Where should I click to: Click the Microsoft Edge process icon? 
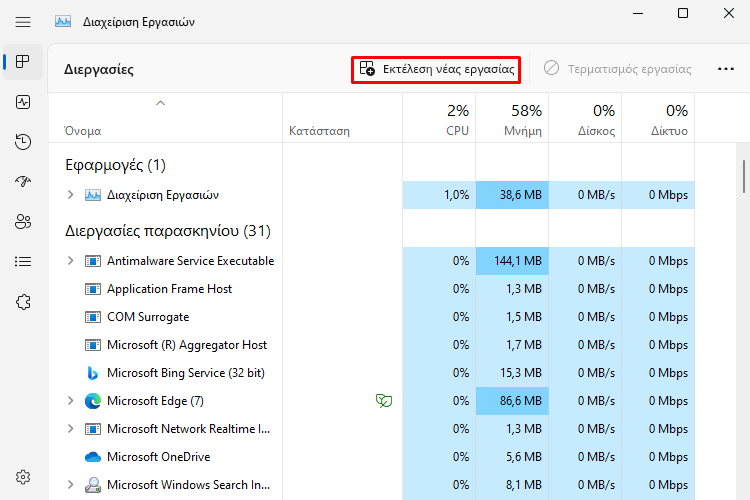click(93, 401)
